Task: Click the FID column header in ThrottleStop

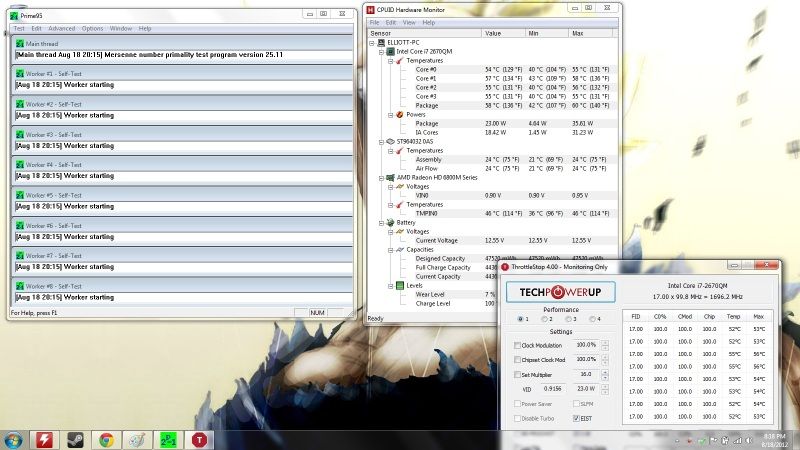Action: tap(636, 316)
